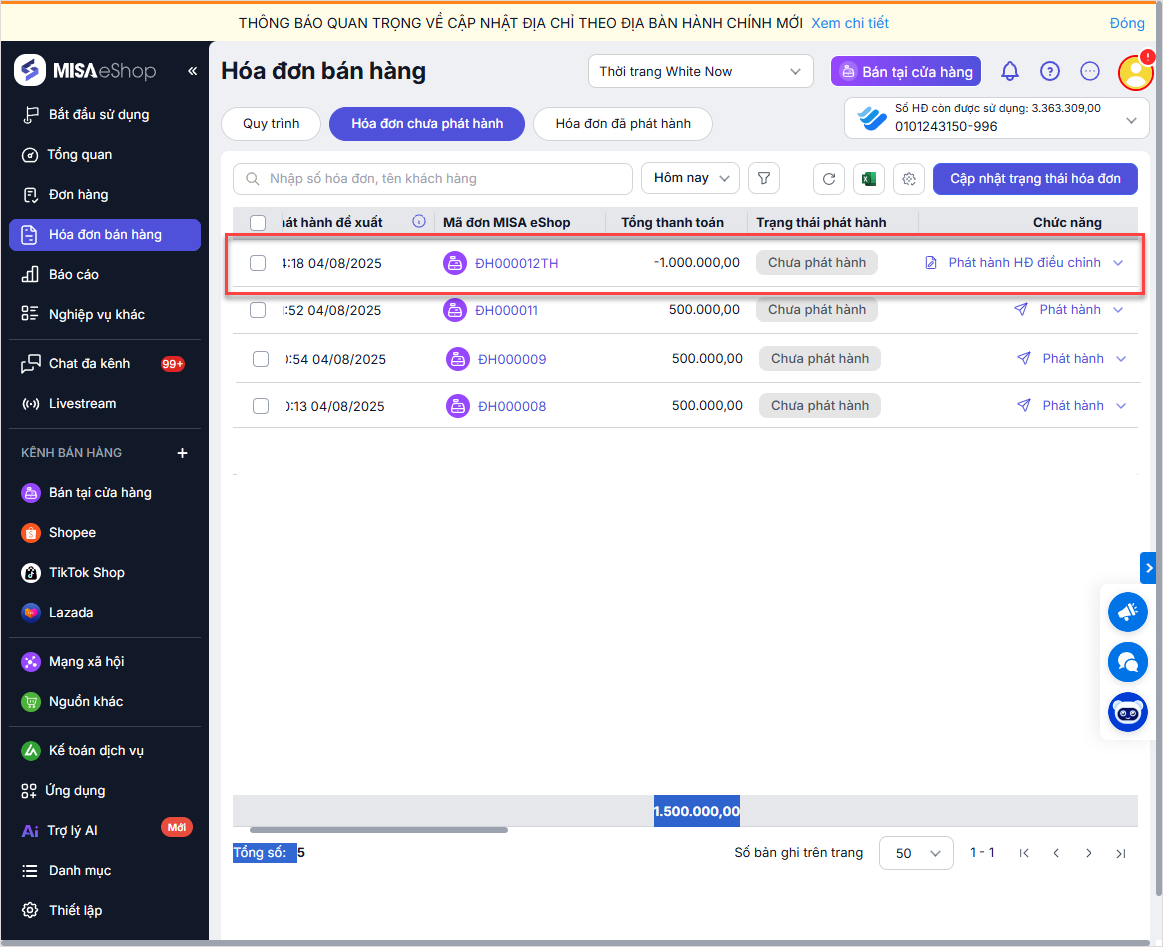Expand action arrow for ĐH000009 row
Viewport: 1163px width, 947px height.
point(1121,359)
